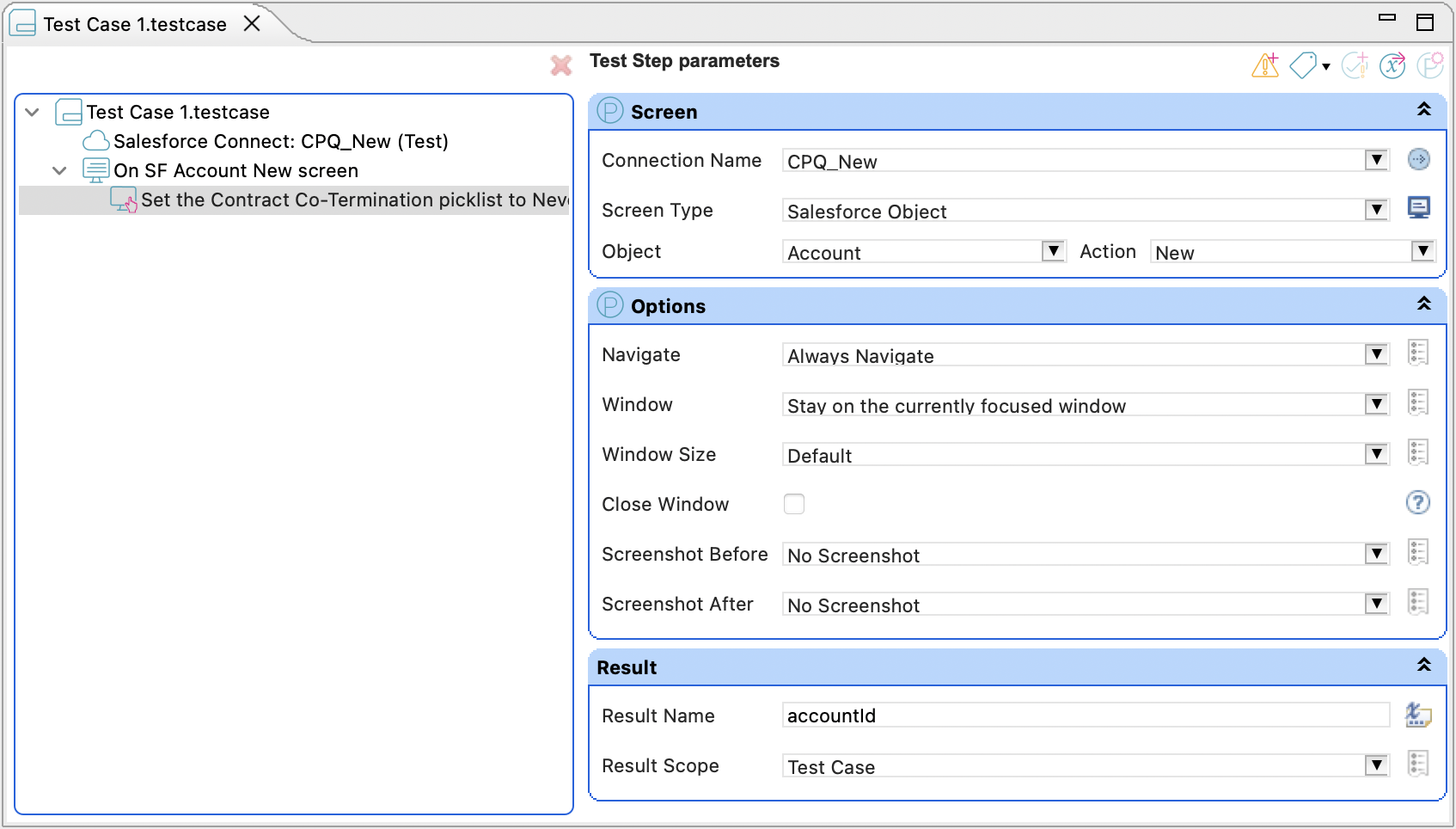Click the variable x toolbar icon
1456x829 pixels.
tap(1392, 65)
